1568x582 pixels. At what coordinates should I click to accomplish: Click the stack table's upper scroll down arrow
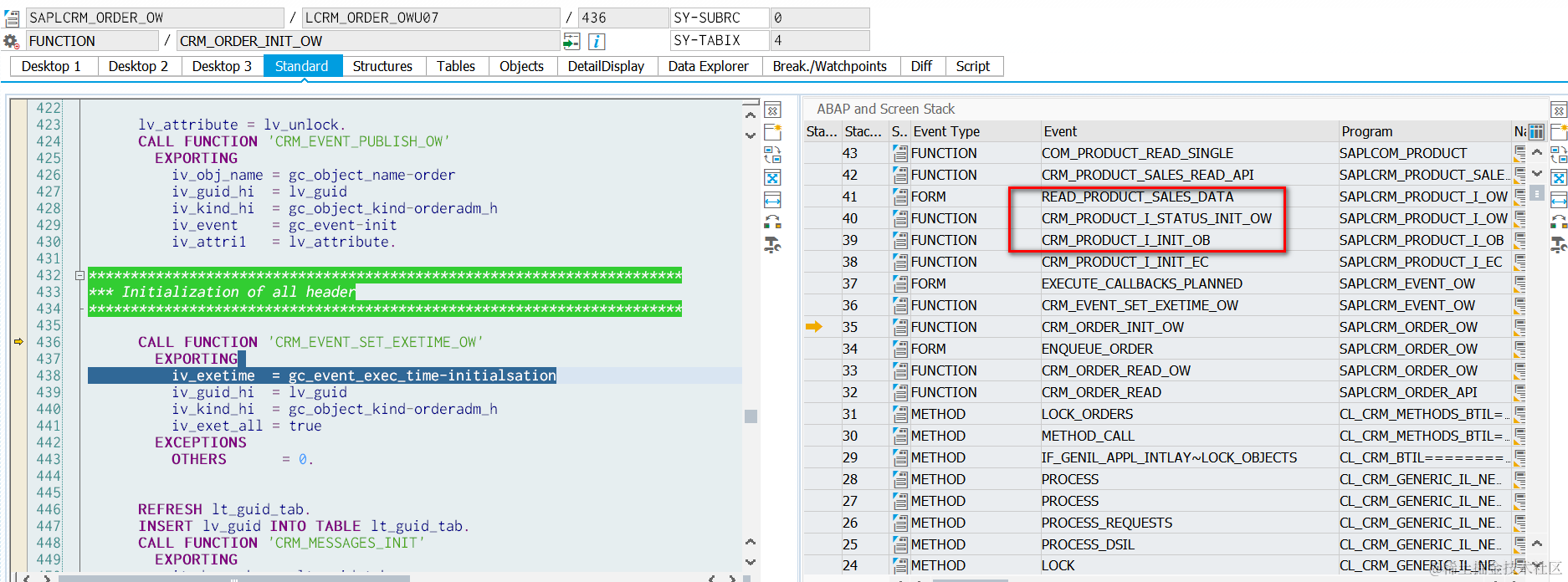(x=1537, y=173)
